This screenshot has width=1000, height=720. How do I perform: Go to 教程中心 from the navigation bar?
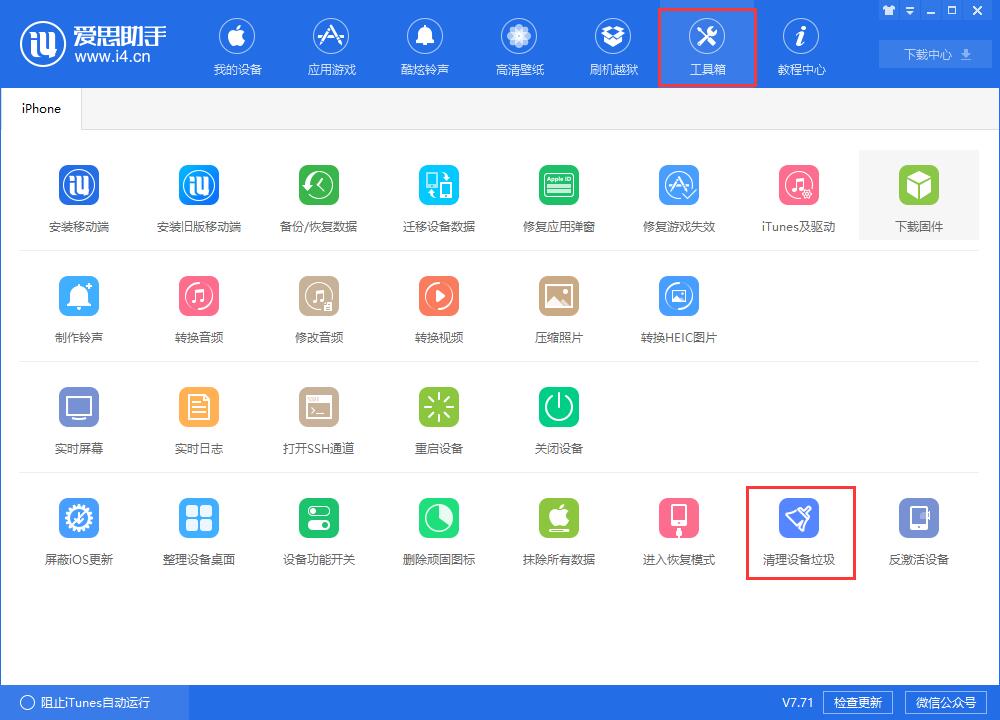tap(800, 45)
